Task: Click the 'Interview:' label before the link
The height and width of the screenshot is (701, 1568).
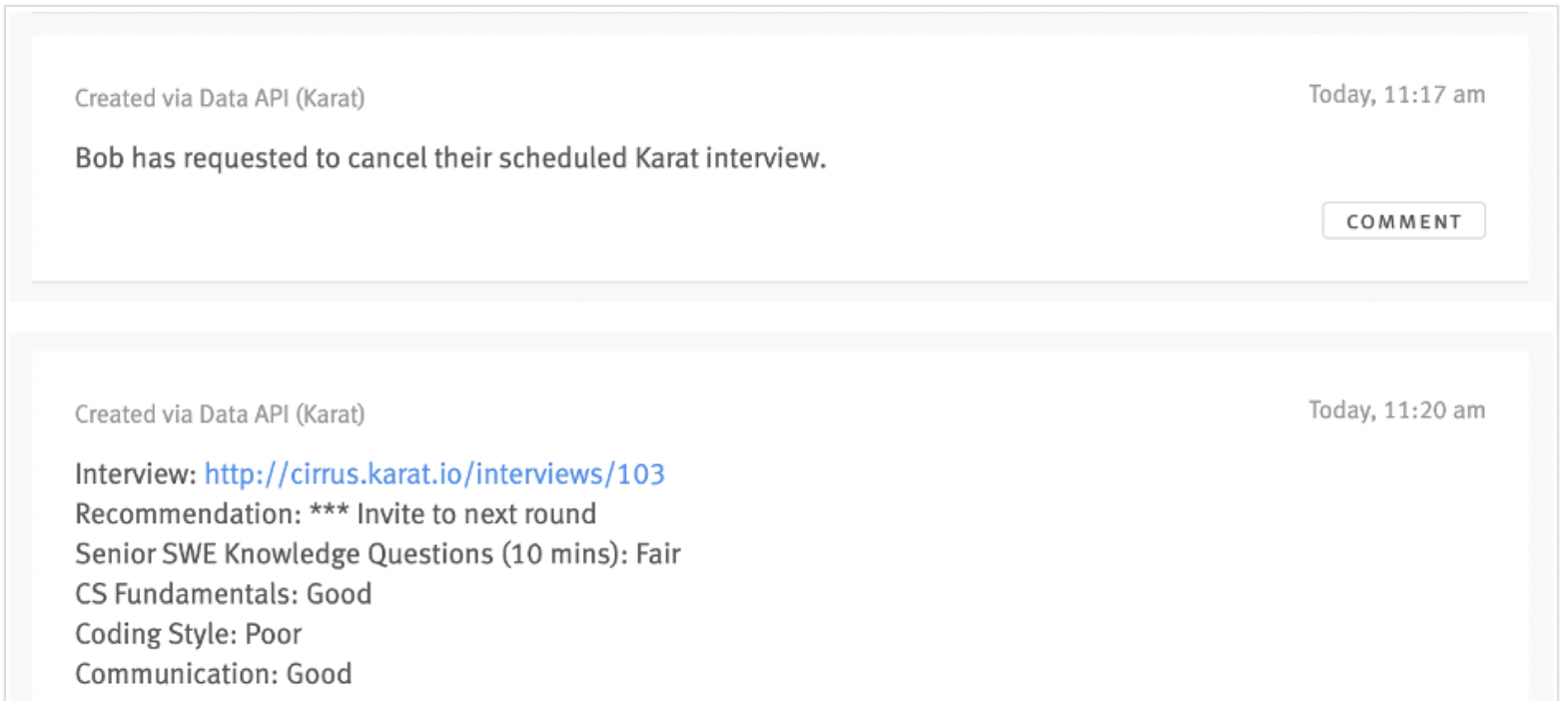Action: [x=136, y=473]
